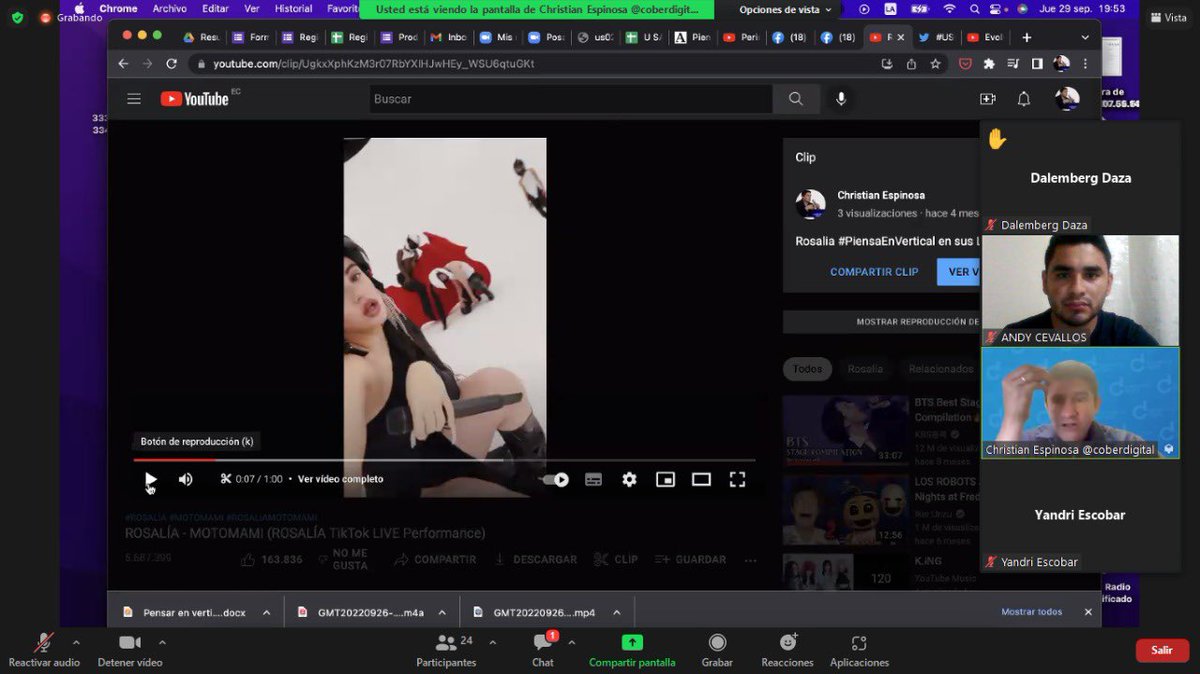Click 'NO ME GUSTA' dislike button
1200x674 pixels.
(343, 559)
